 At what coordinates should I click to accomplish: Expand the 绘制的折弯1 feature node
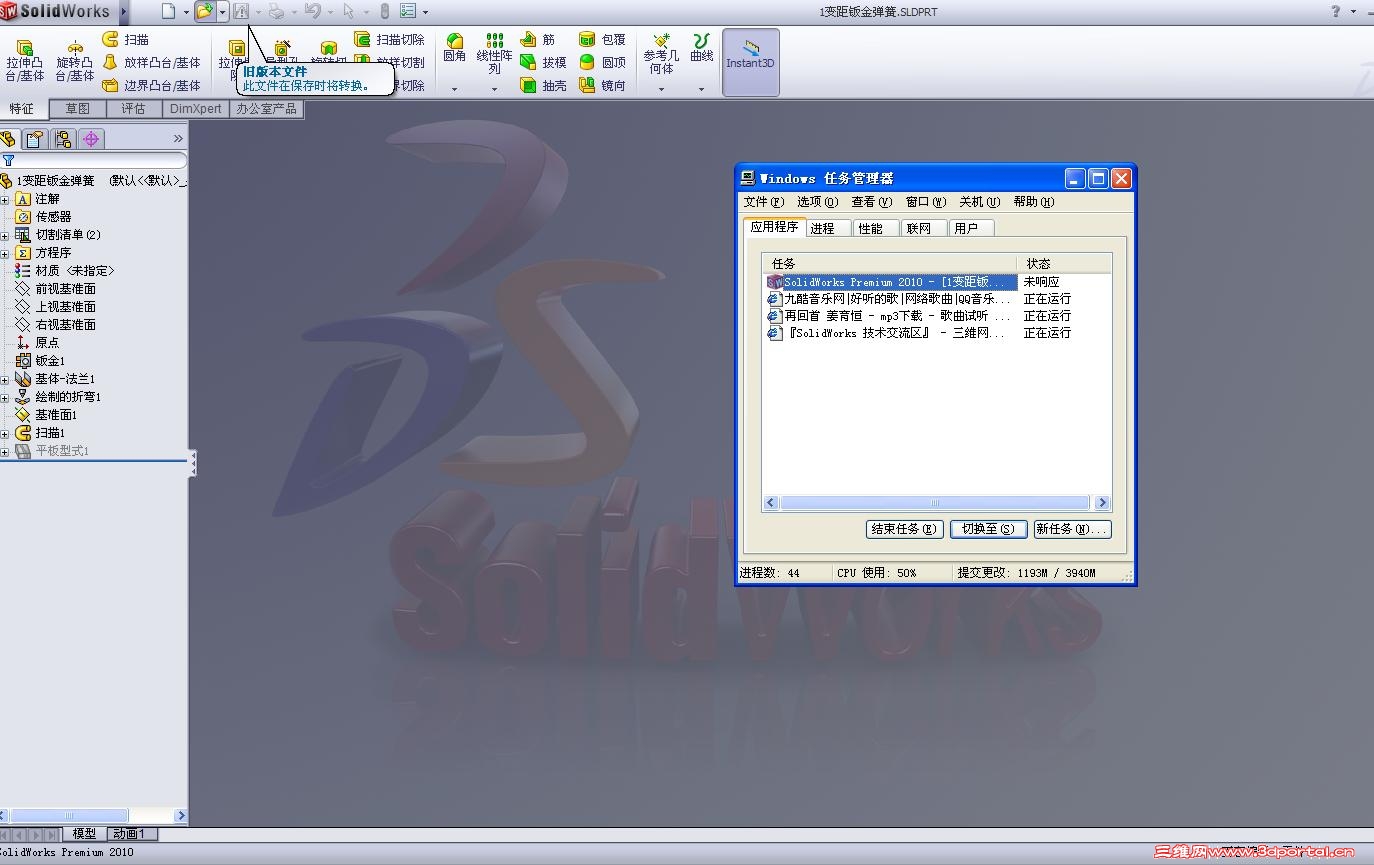pyautogui.click(x=5, y=397)
